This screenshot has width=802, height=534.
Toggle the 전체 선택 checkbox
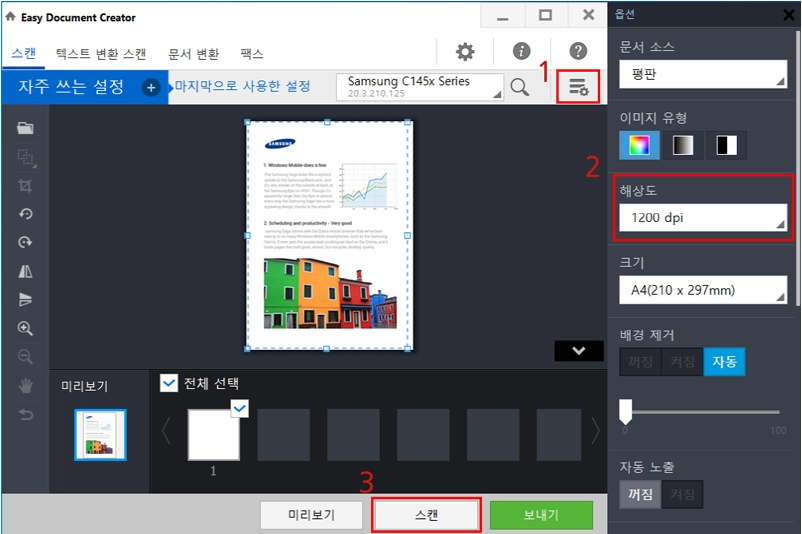click(x=169, y=383)
